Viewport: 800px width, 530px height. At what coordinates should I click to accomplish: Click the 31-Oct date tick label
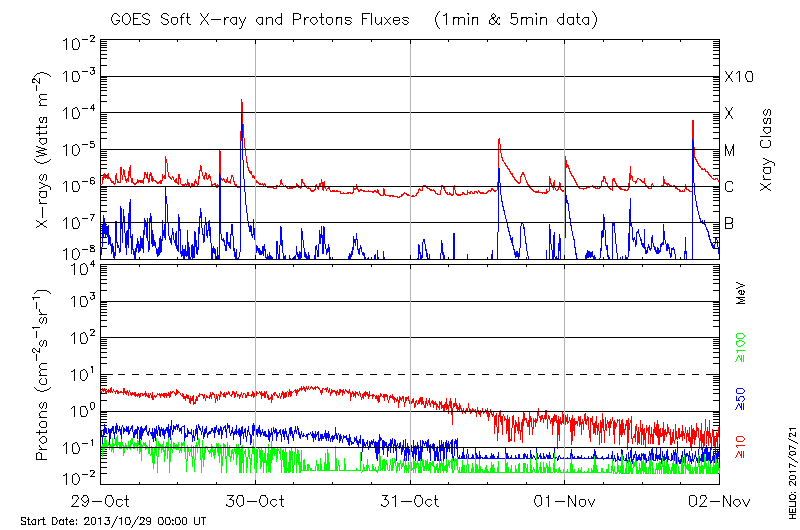coord(410,500)
